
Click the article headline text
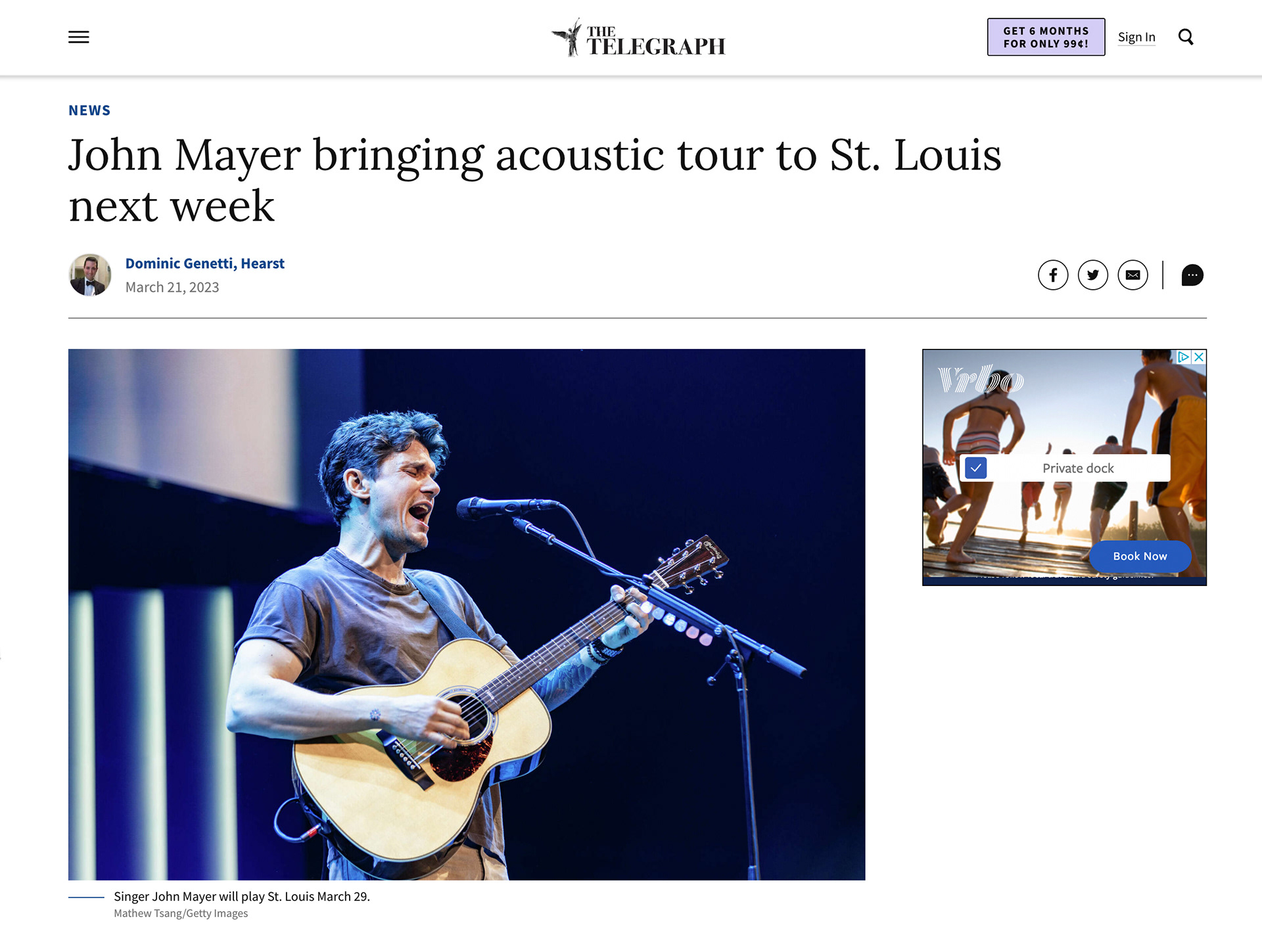click(x=534, y=180)
